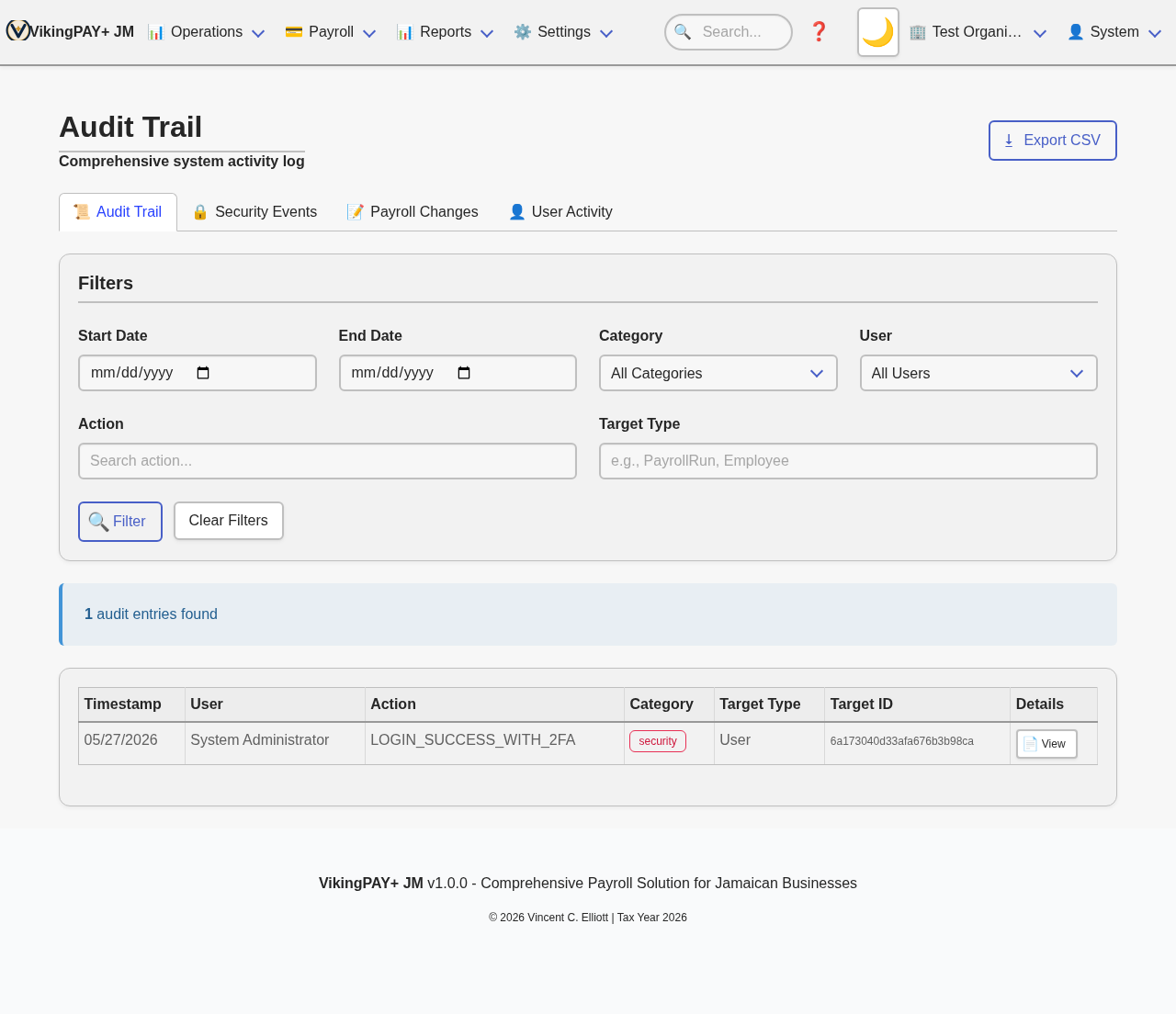The image size is (1176, 1014).
Task: Toggle dark mode with the moon button
Action: pyautogui.click(x=878, y=32)
